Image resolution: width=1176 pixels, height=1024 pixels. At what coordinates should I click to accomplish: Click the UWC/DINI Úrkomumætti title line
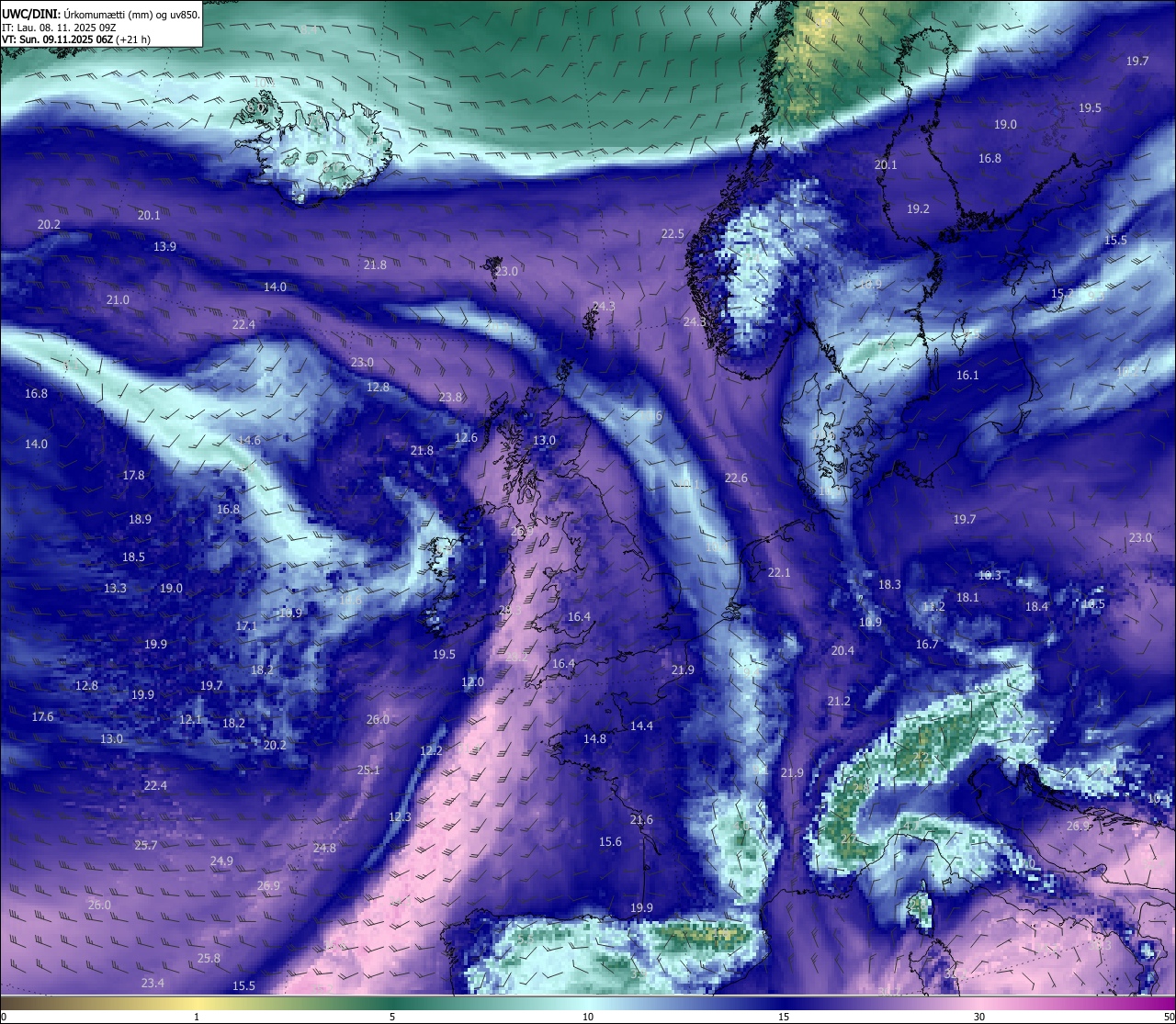click(101, 14)
